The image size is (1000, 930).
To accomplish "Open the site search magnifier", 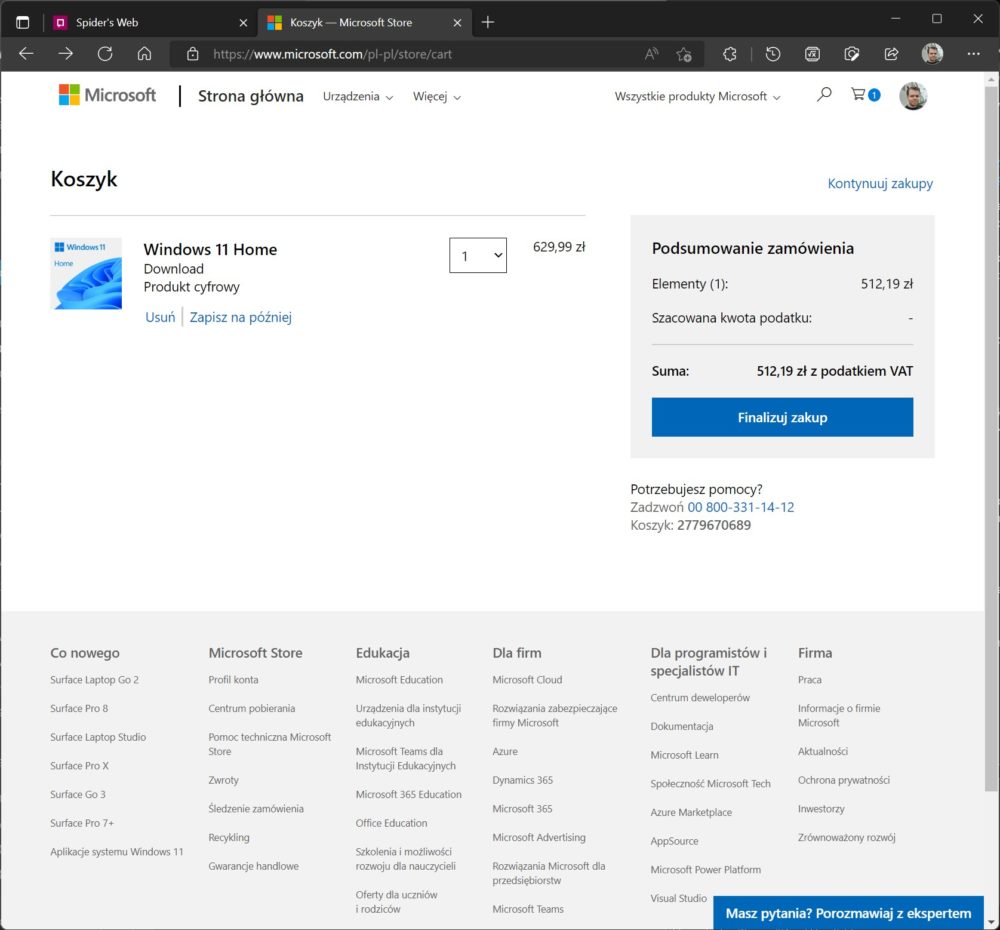I will (x=824, y=95).
